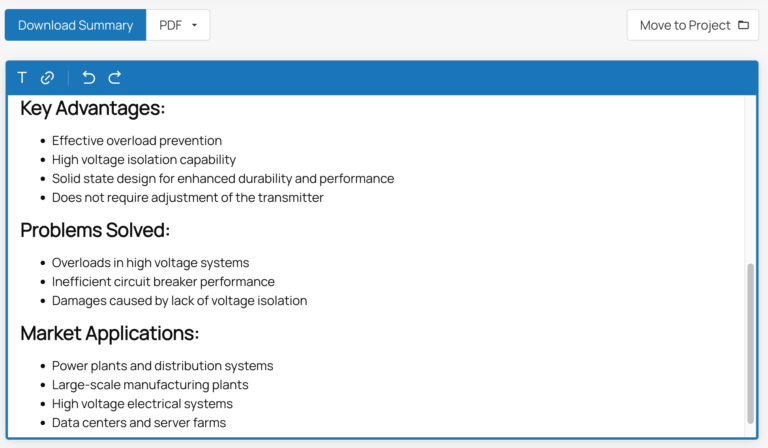Image resolution: width=768 pixels, height=448 pixels.
Task: Click "Data centers and server farms" line
Action: pyautogui.click(x=139, y=423)
